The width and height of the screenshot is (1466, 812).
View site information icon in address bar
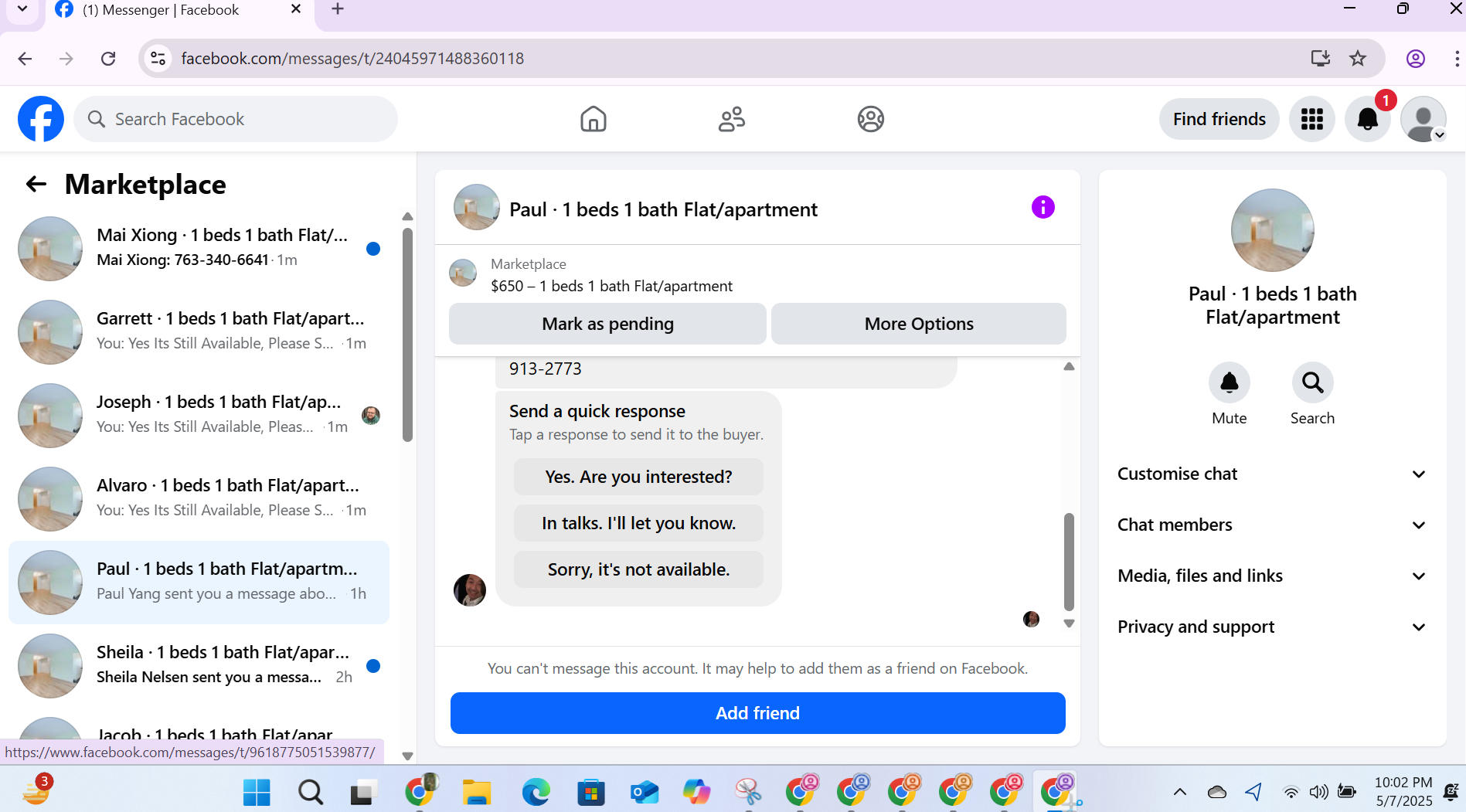pos(158,59)
